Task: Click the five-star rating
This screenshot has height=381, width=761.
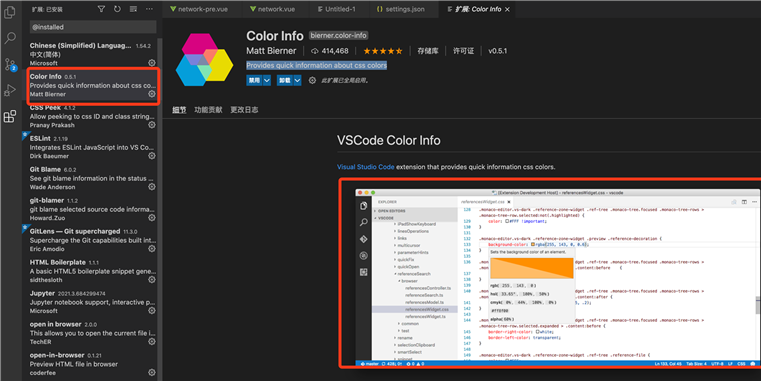Action: click(383, 51)
